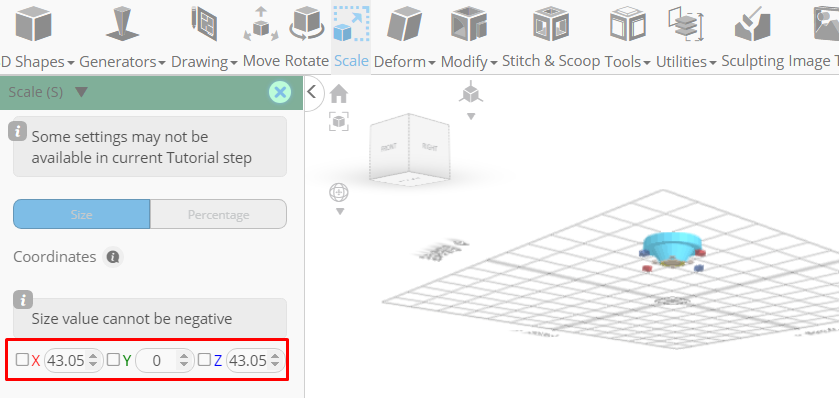Switch scaling mode to Size

[81, 215]
